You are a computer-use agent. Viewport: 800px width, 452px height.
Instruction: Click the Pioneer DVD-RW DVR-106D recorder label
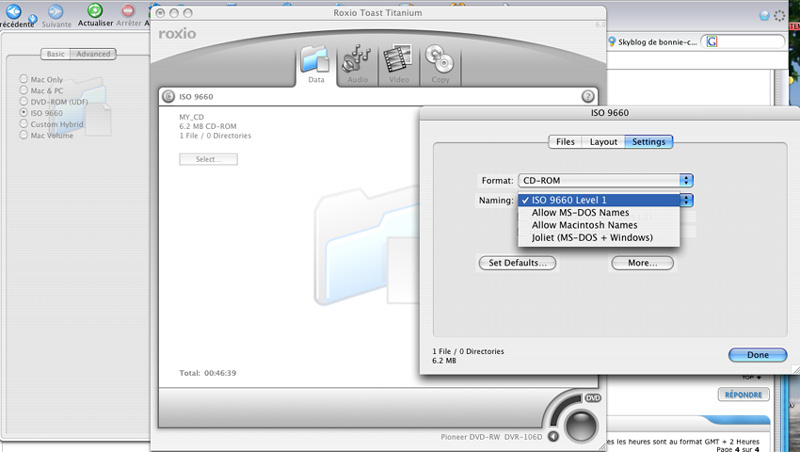pyautogui.click(x=491, y=437)
